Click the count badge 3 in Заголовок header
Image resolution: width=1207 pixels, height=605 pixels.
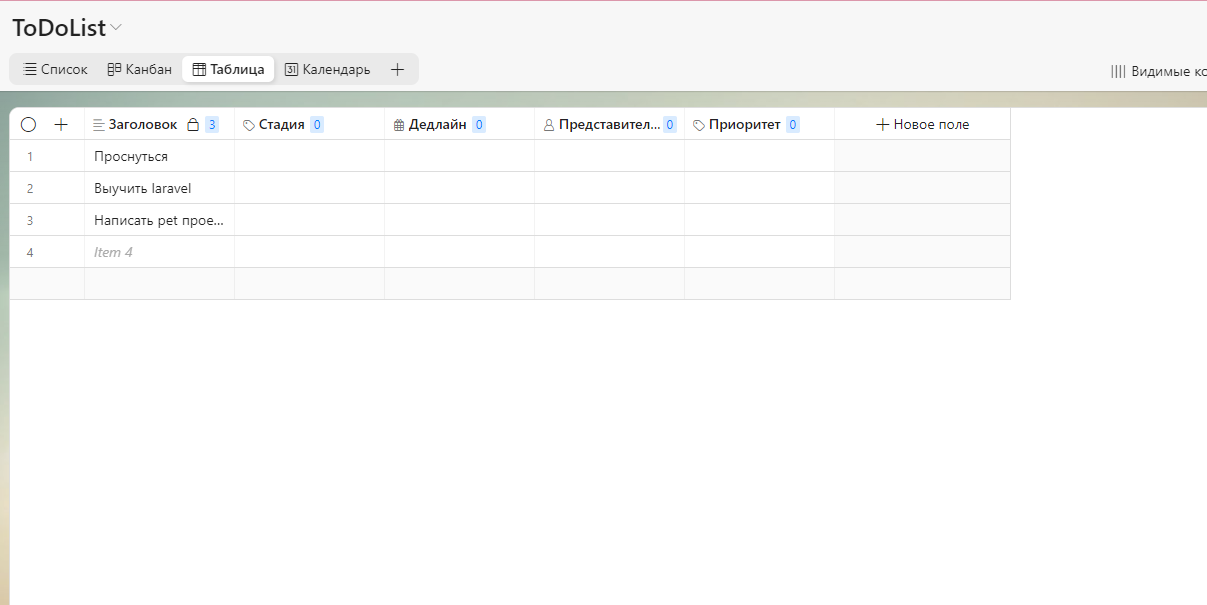click(212, 125)
